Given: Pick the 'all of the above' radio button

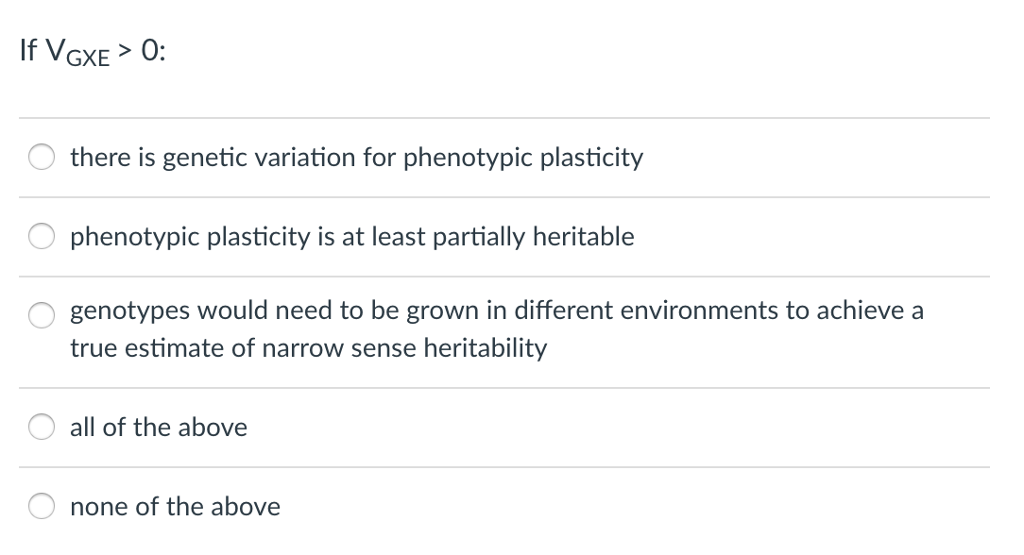Looking at the screenshot, I should tap(43, 428).
